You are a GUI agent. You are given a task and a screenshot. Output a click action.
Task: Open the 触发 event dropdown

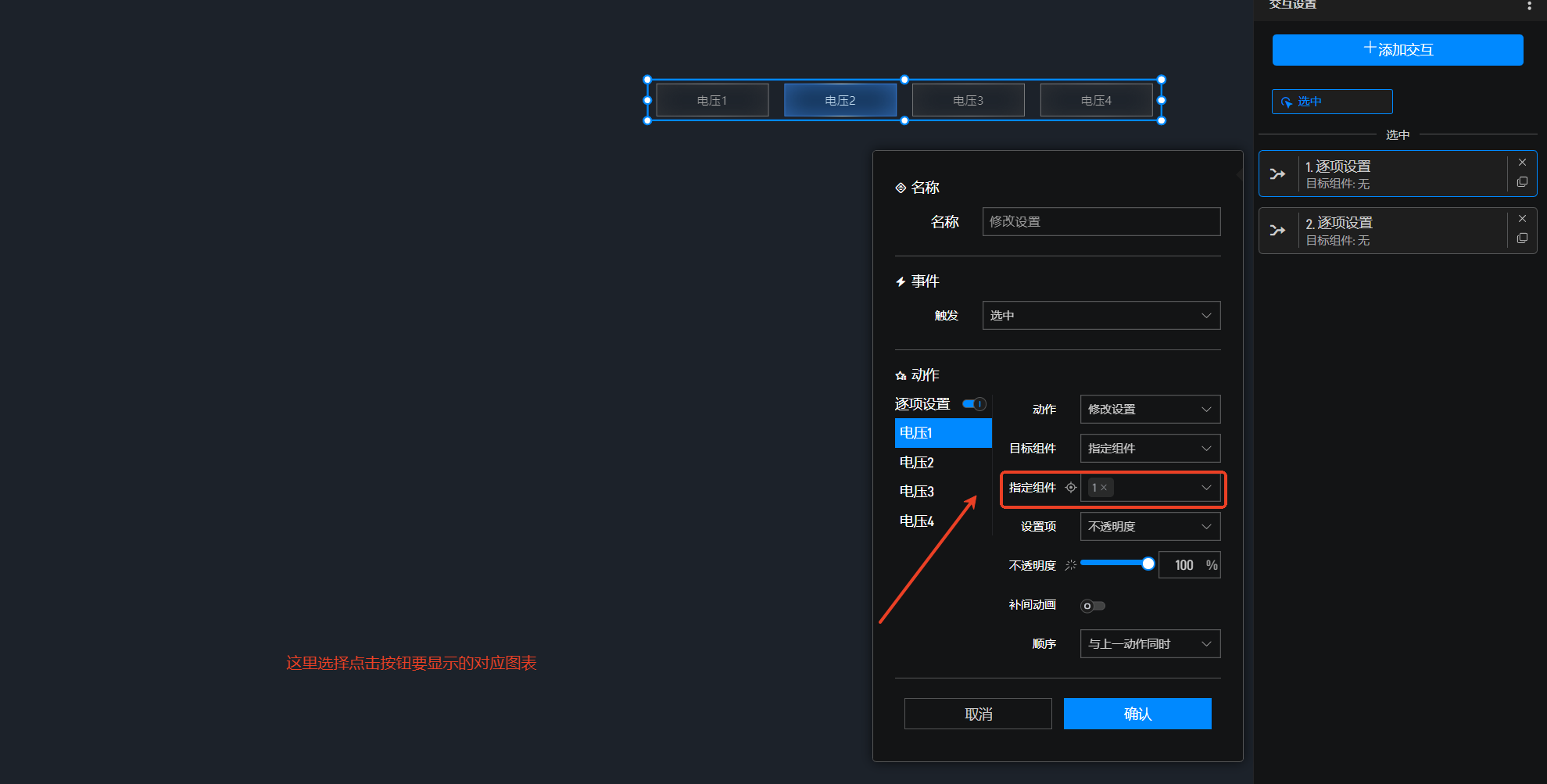[1101, 316]
